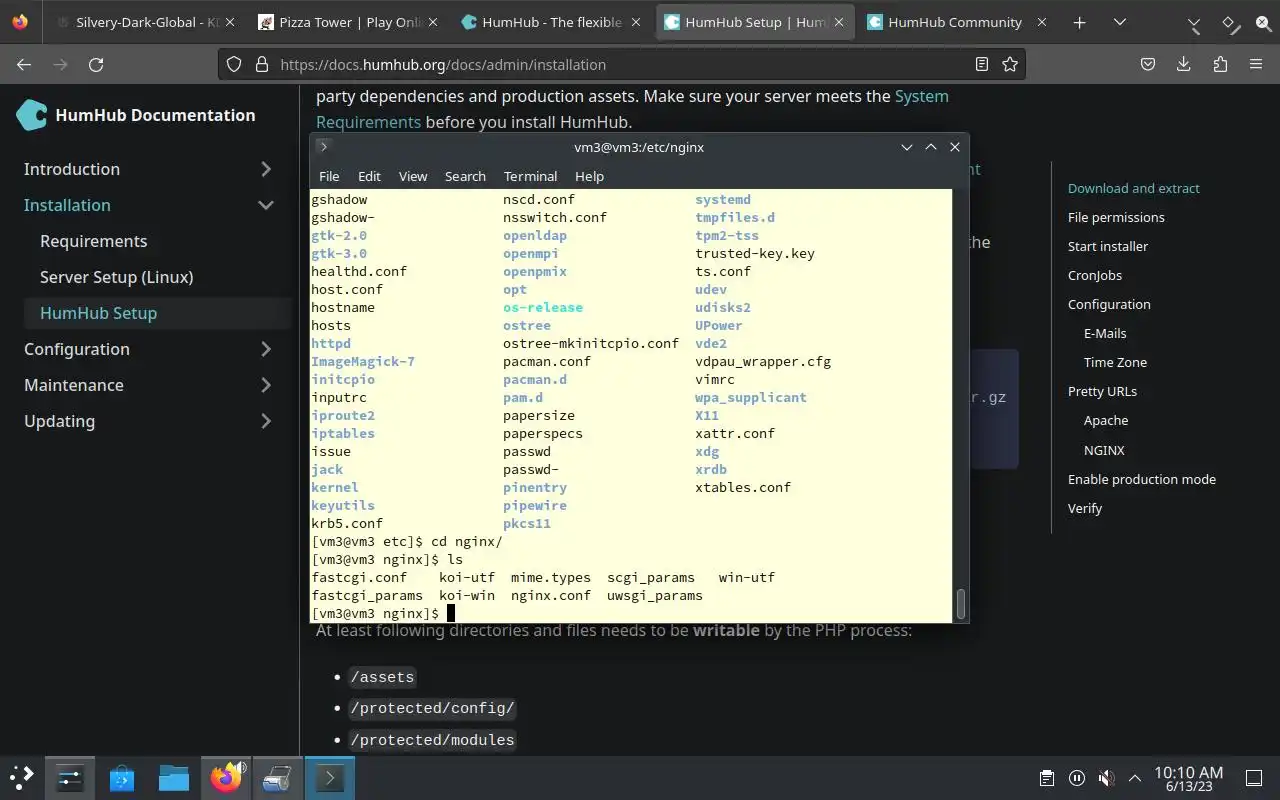Click the padlock site security icon
The height and width of the screenshot is (800, 1280).
(262, 64)
